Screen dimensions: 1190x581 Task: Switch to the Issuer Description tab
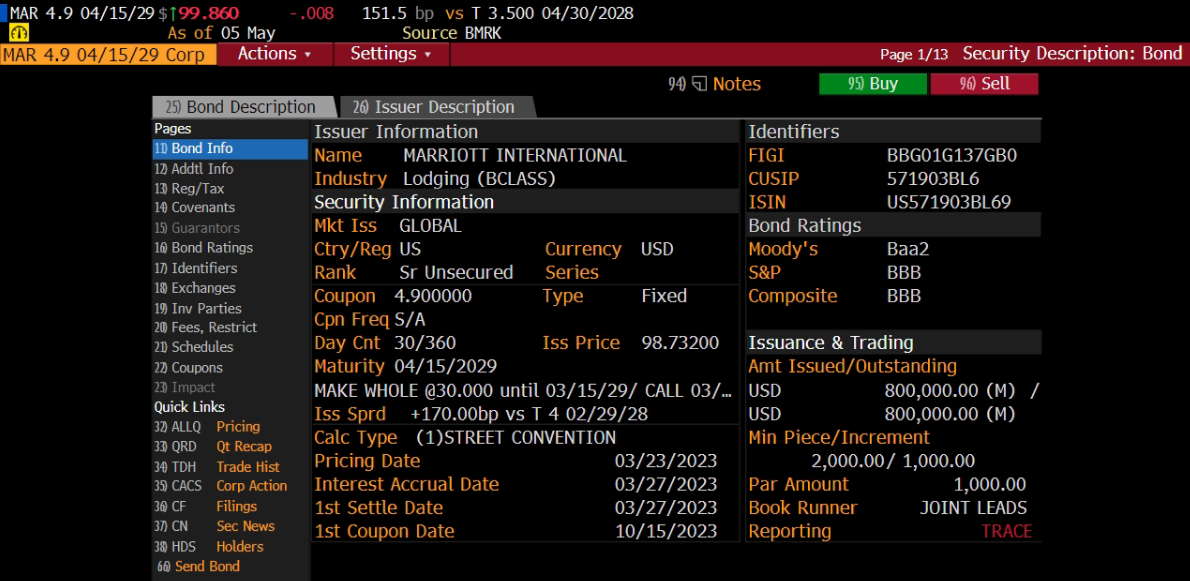point(436,107)
